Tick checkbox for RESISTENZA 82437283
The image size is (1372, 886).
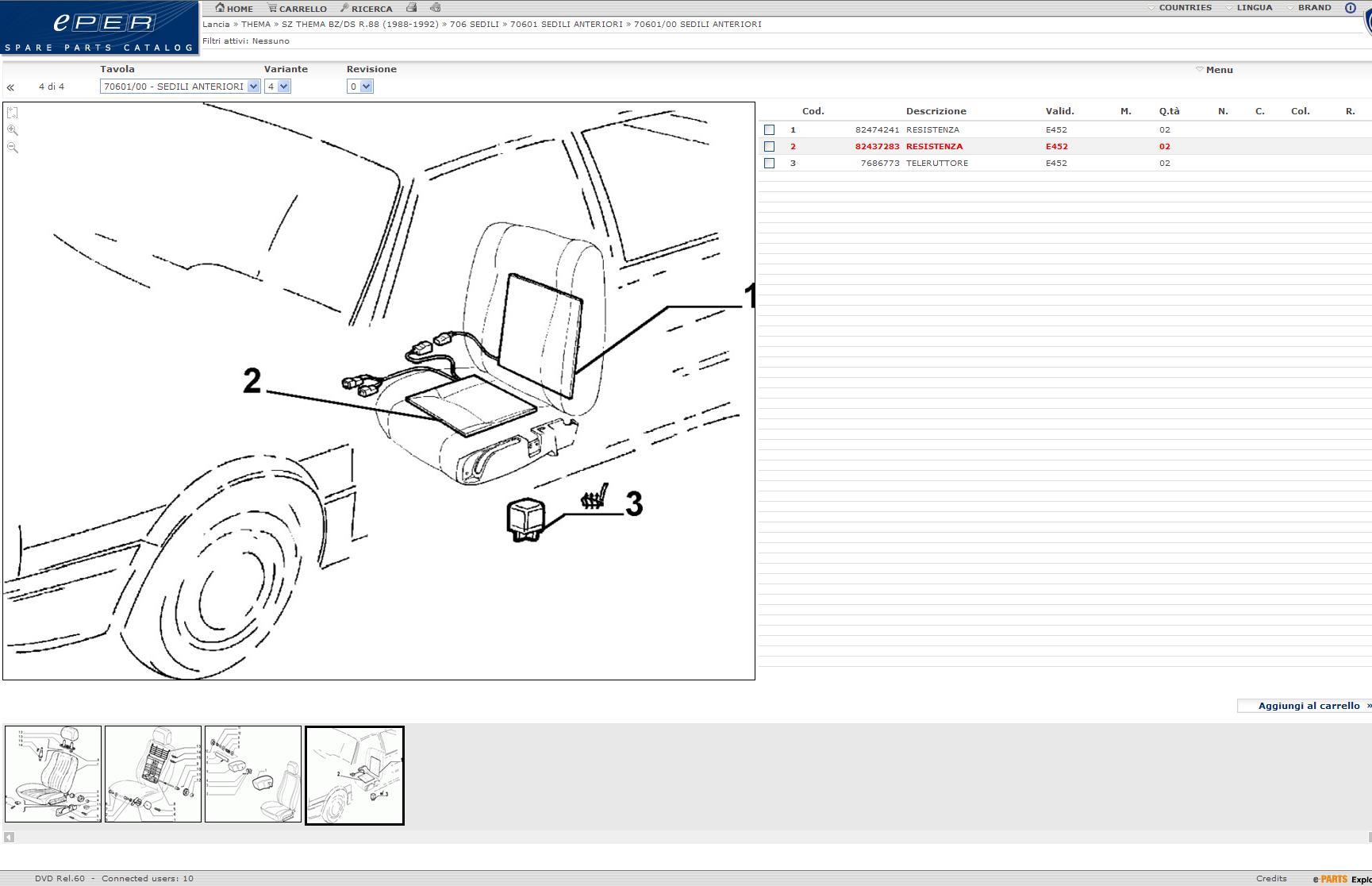[x=769, y=146]
